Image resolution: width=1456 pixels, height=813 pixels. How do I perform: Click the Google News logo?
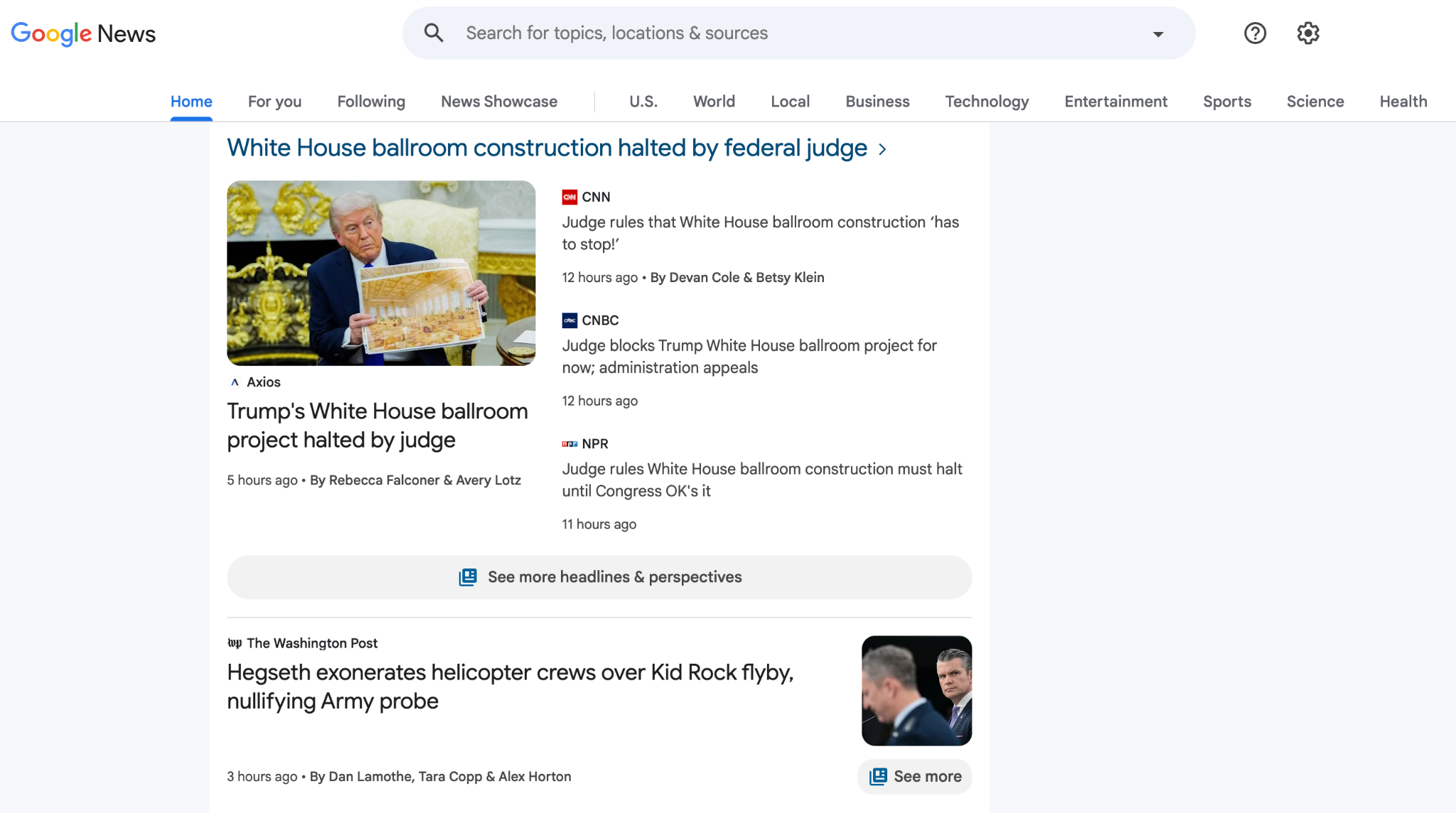[83, 33]
